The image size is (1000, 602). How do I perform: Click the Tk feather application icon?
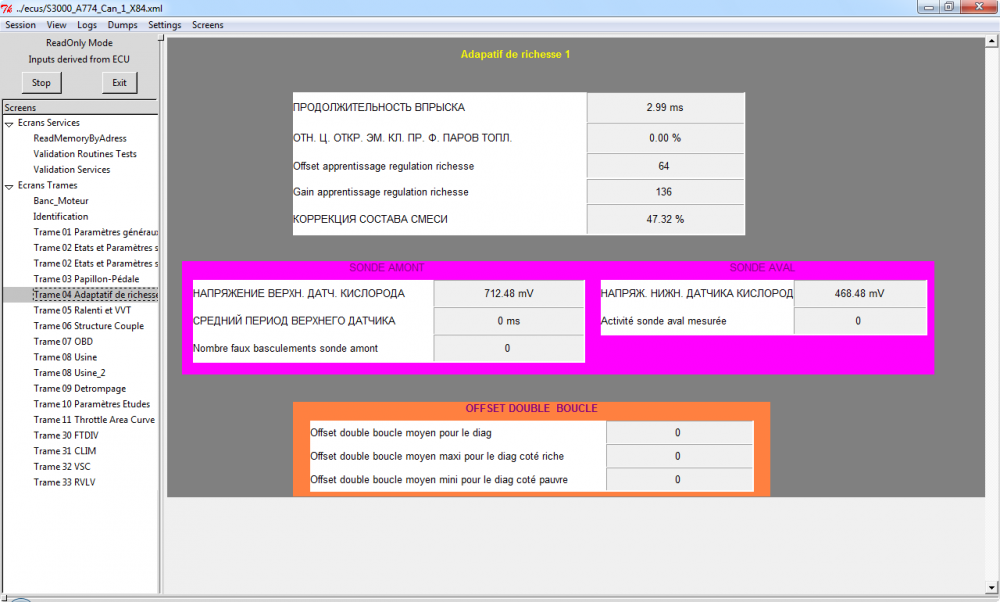[x=7, y=8]
